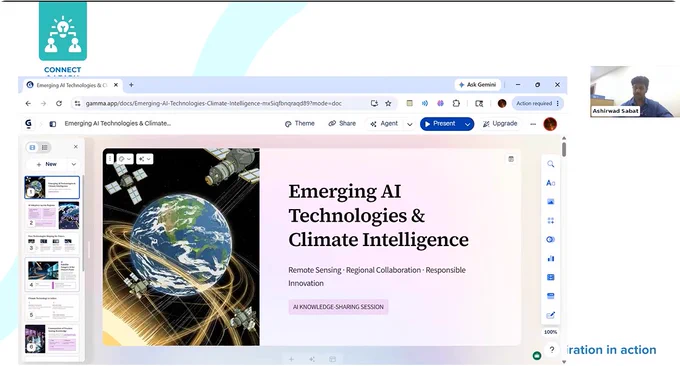Expand the Agent dropdown arrow
The height and width of the screenshot is (366, 680).
click(x=409, y=124)
